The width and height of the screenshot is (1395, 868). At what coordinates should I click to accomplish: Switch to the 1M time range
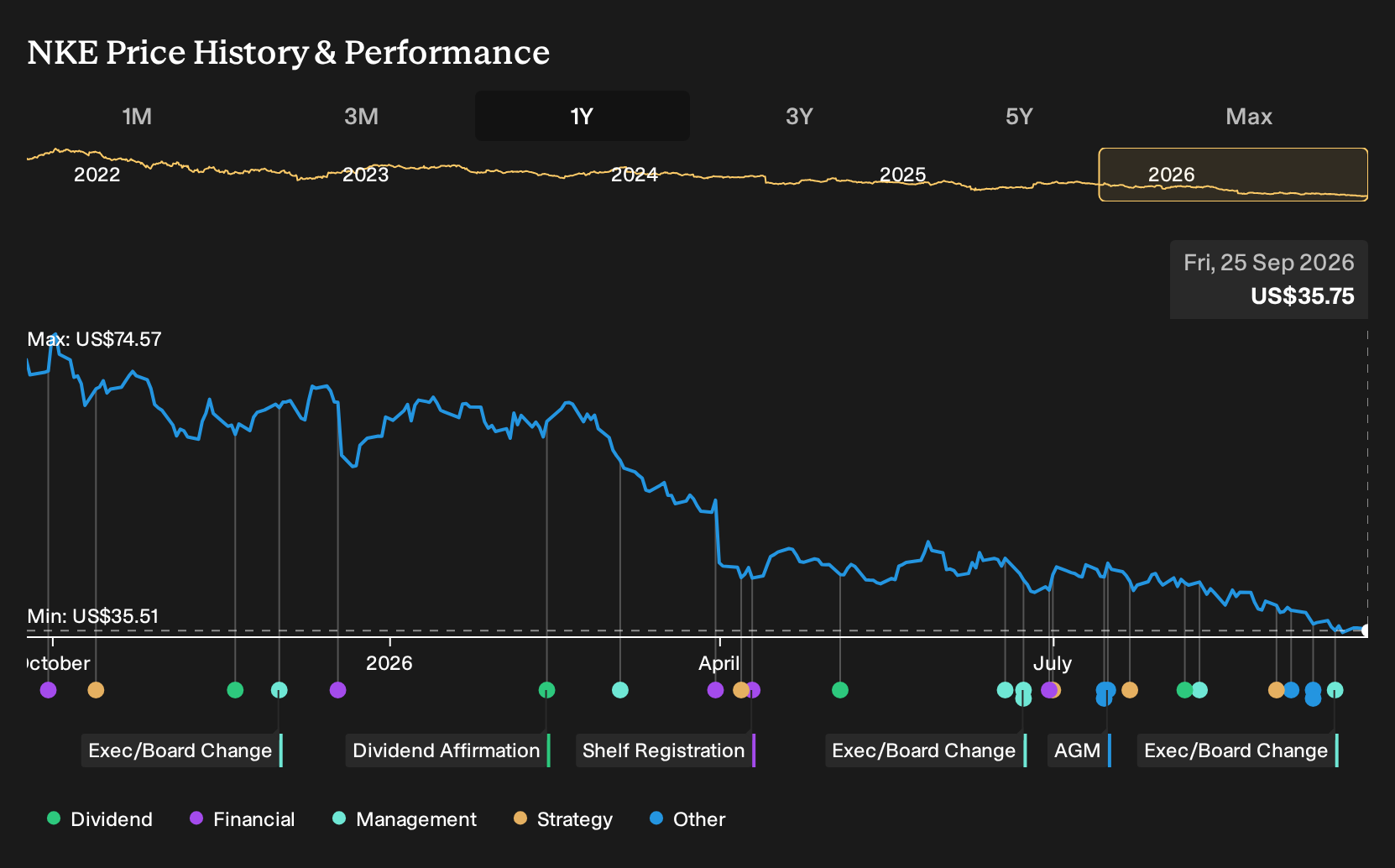point(137,116)
